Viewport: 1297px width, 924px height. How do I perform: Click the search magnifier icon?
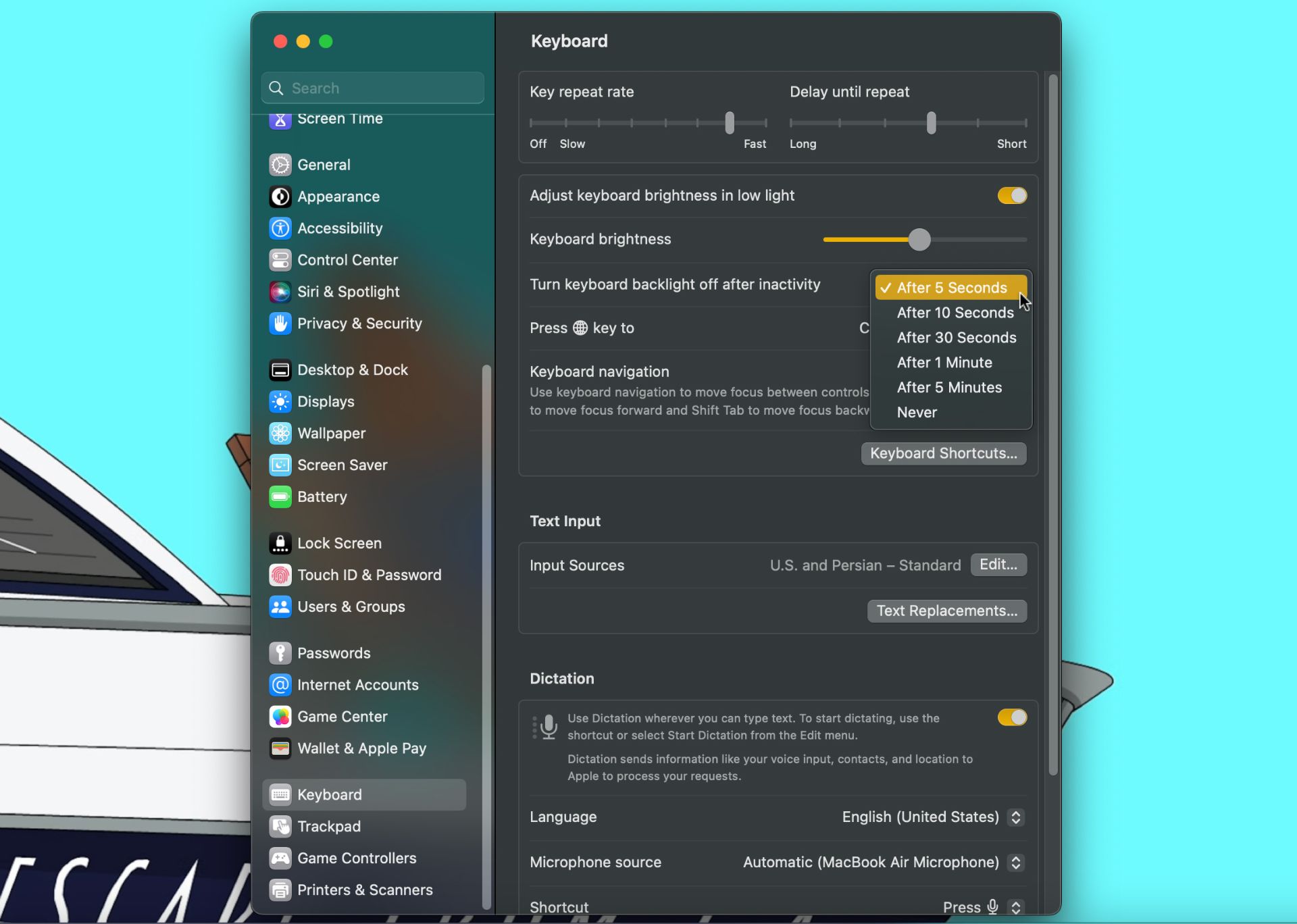coord(276,88)
